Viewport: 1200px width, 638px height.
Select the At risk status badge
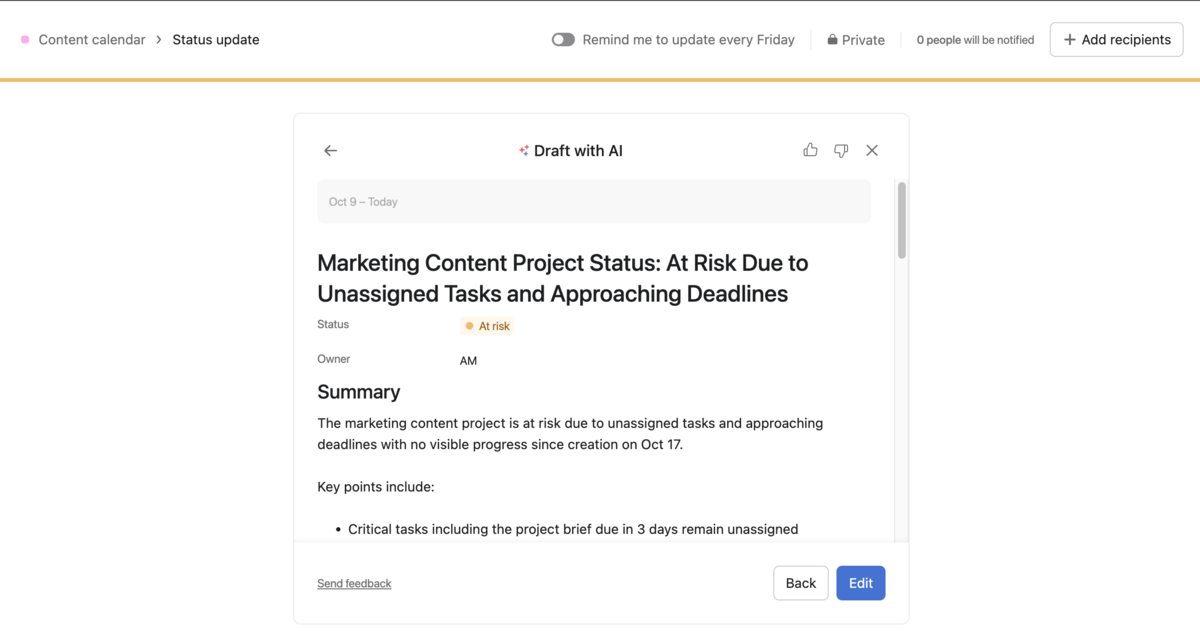487,325
